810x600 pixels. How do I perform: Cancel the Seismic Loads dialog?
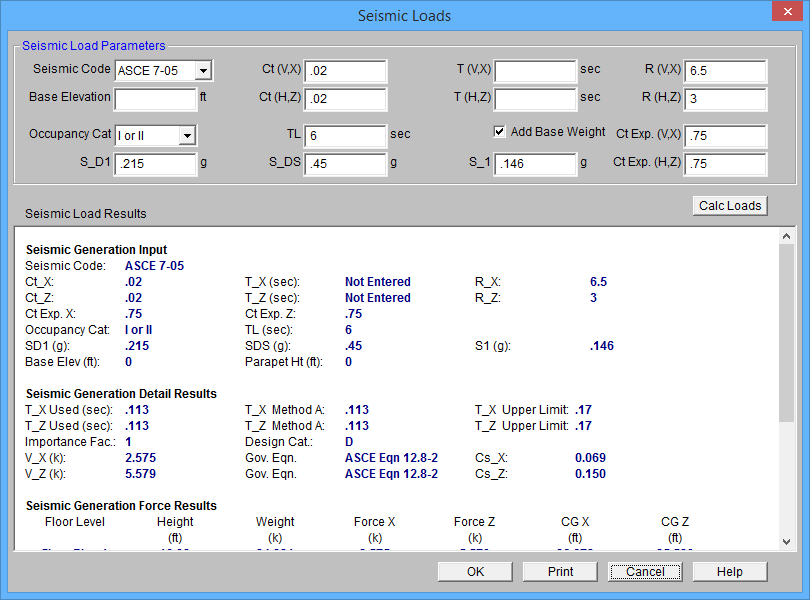[x=645, y=572]
